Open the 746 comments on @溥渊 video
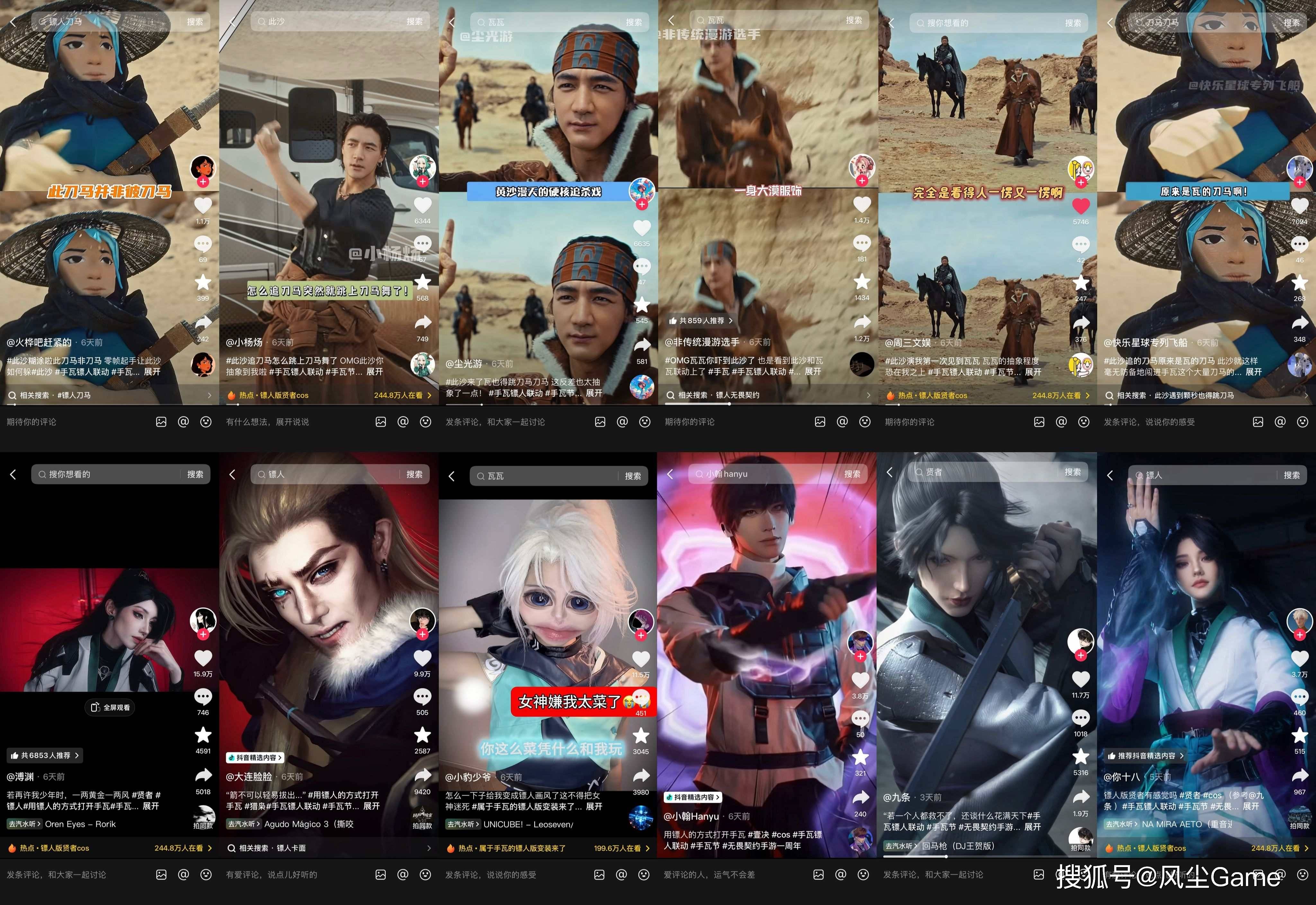 [x=203, y=696]
